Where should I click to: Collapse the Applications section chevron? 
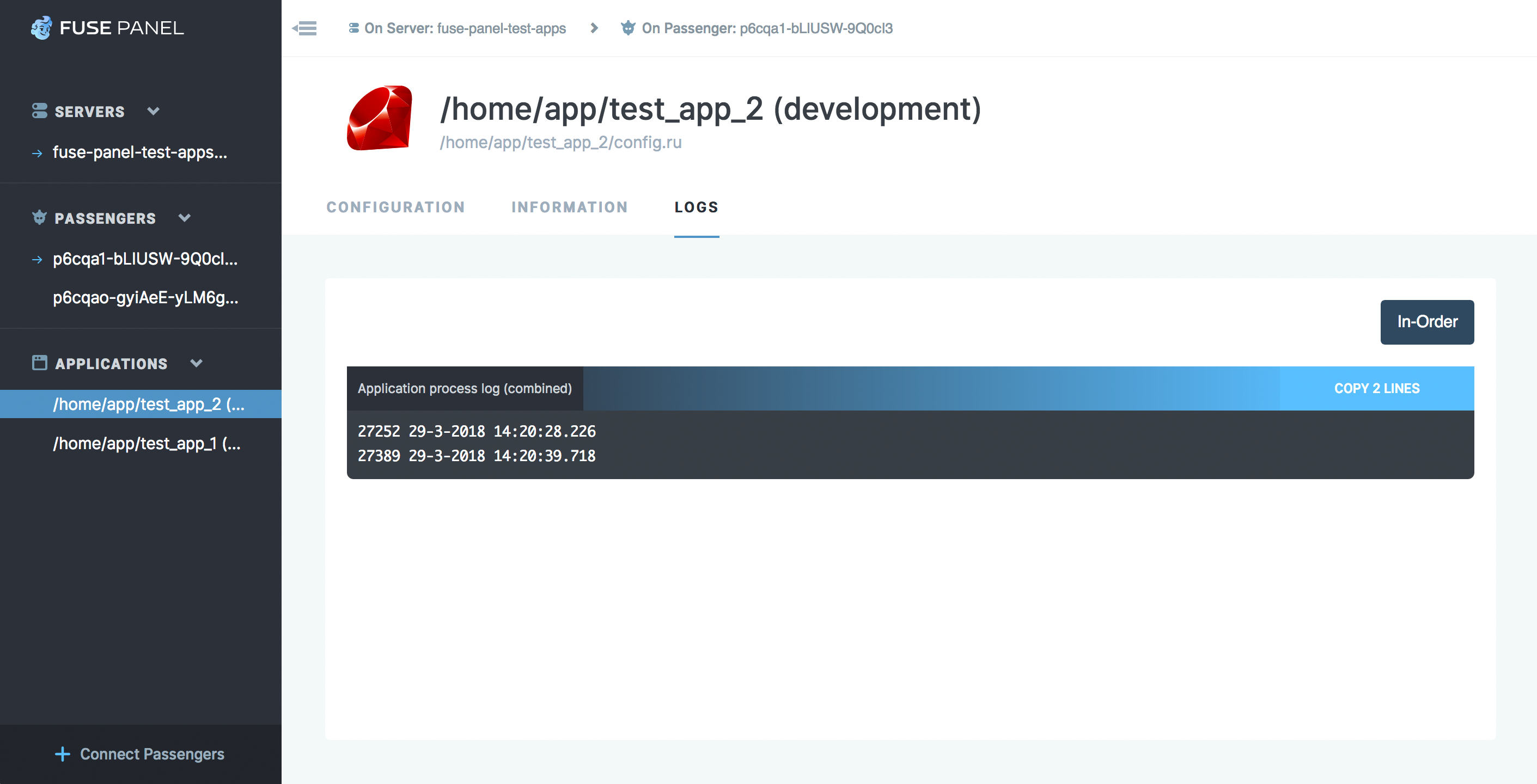click(196, 363)
